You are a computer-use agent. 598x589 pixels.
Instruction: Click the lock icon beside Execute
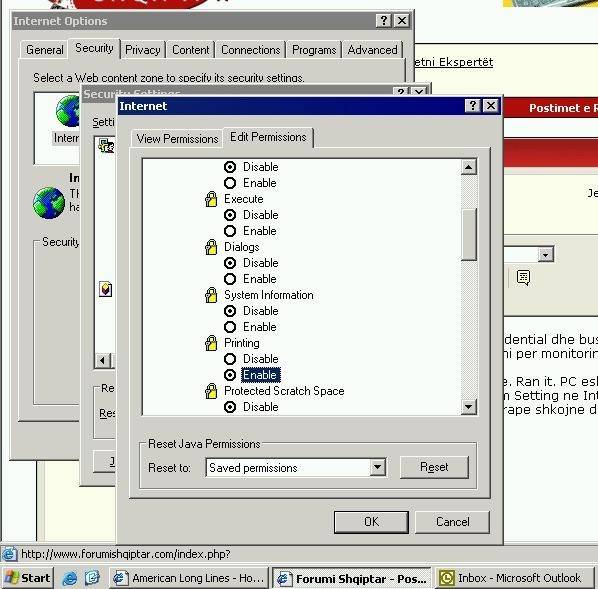211,199
